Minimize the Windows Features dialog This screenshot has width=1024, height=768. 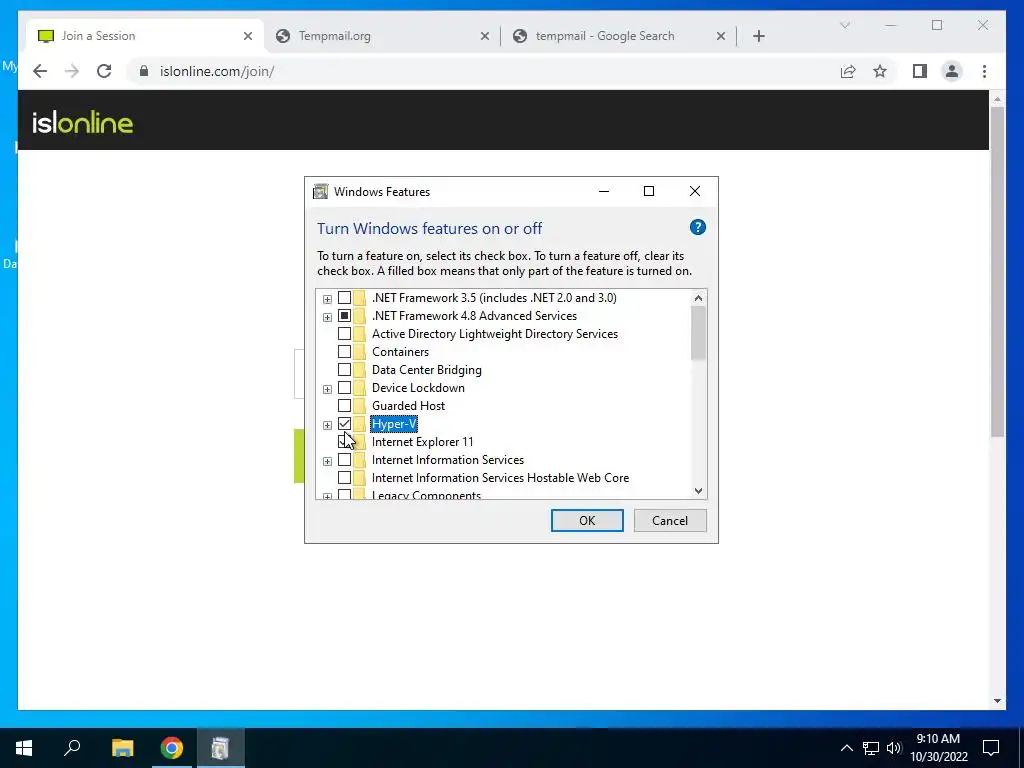click(x=604, y=191)
